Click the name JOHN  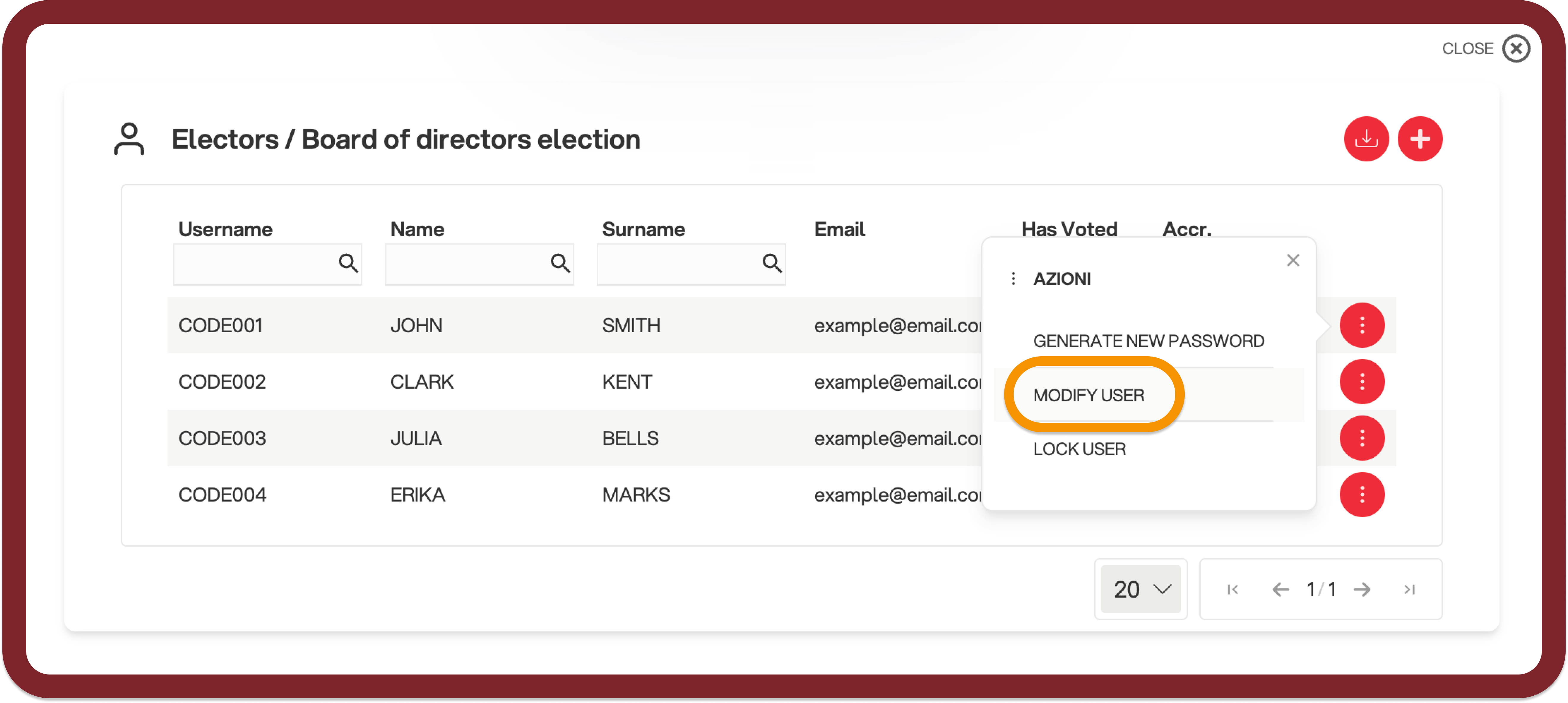point(416,325)
